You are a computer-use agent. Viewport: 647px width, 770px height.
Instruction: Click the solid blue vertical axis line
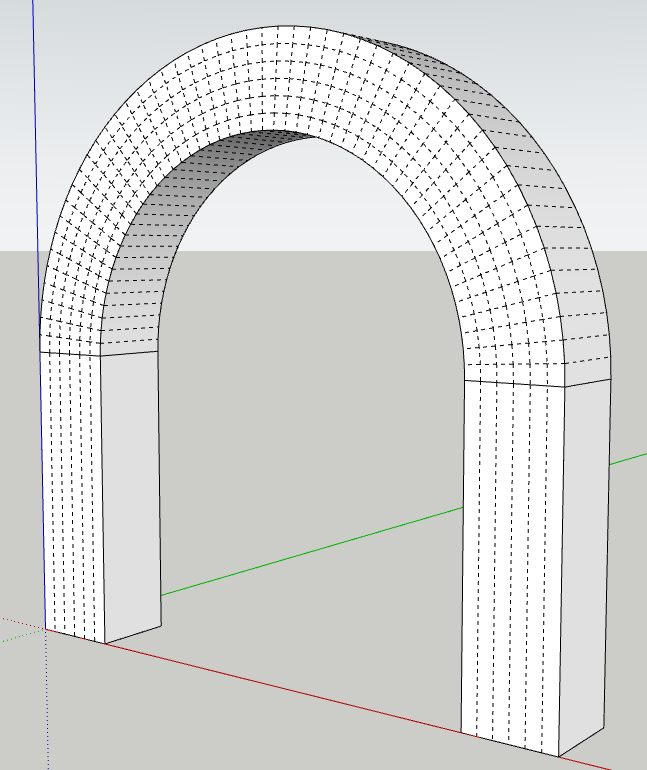(x=36, y=150)
